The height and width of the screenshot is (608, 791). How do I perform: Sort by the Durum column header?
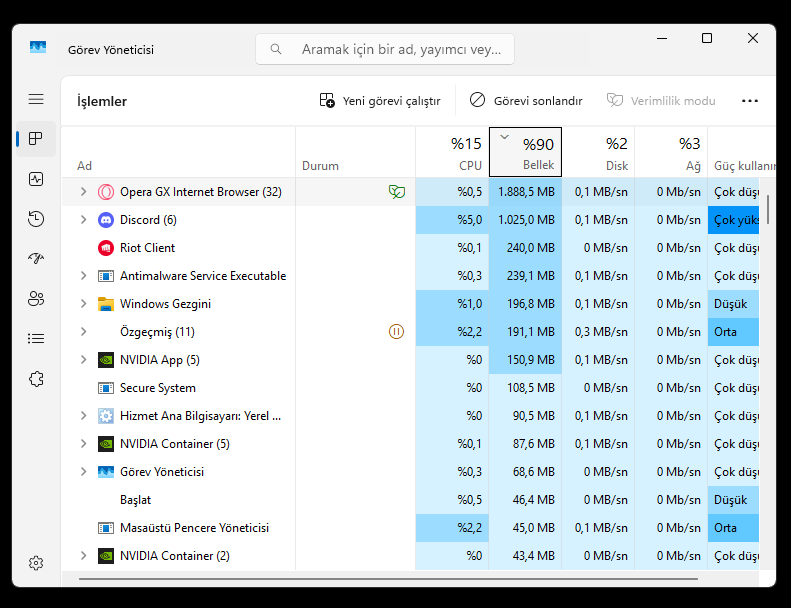356,152
